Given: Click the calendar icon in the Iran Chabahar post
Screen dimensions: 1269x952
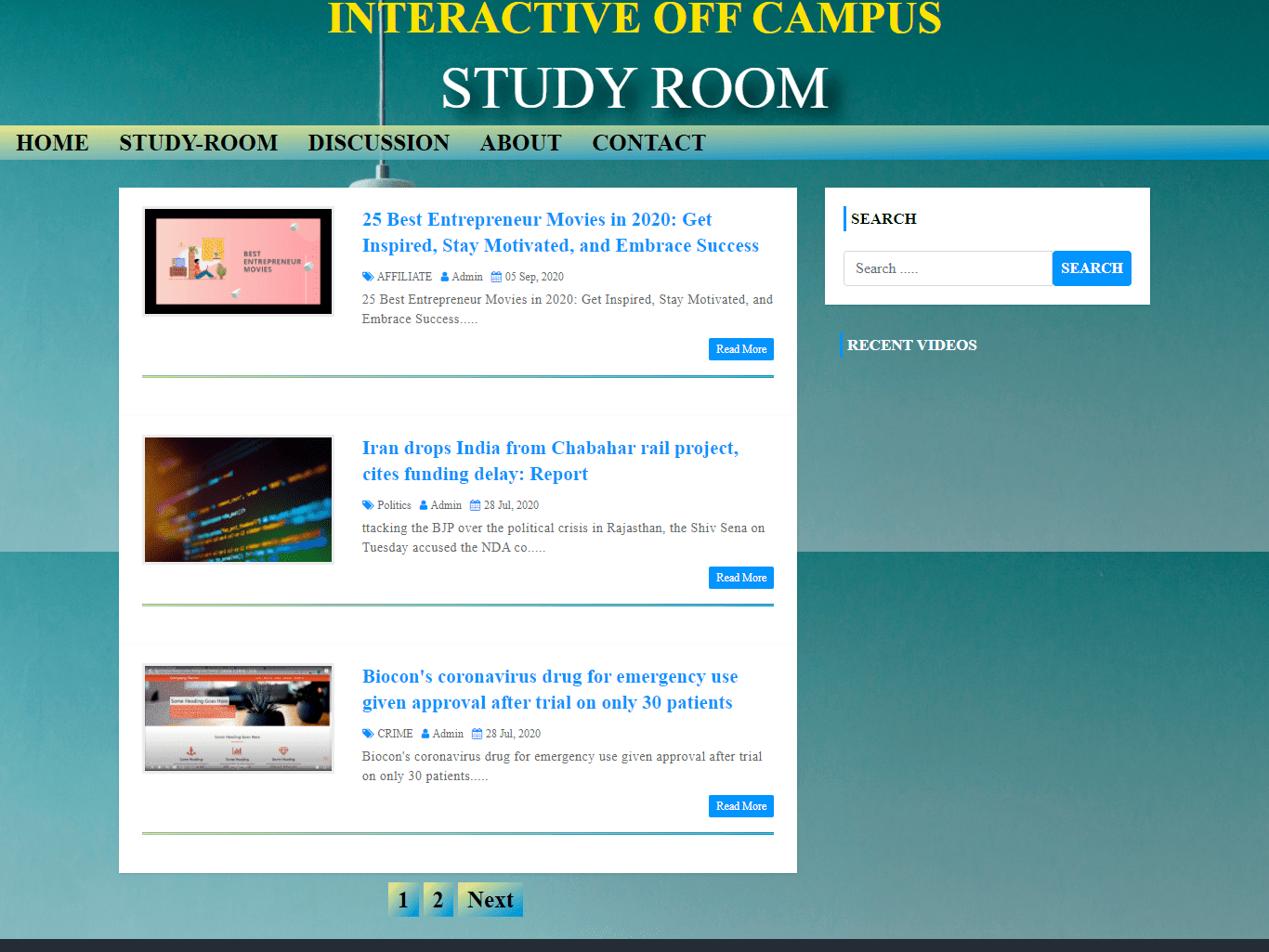Looking at the screenshot, I should (x=475, y=505).
